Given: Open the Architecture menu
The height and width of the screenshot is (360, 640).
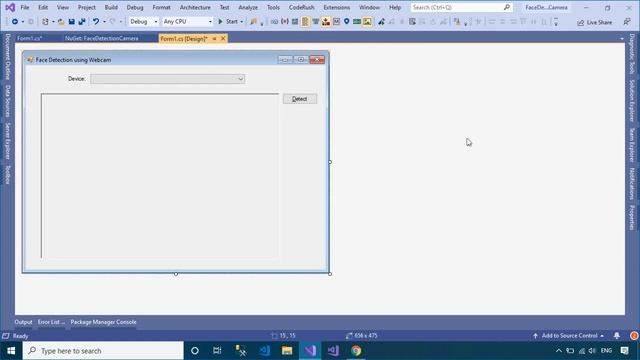Looking at the screenshot, I should pos(195,7).
